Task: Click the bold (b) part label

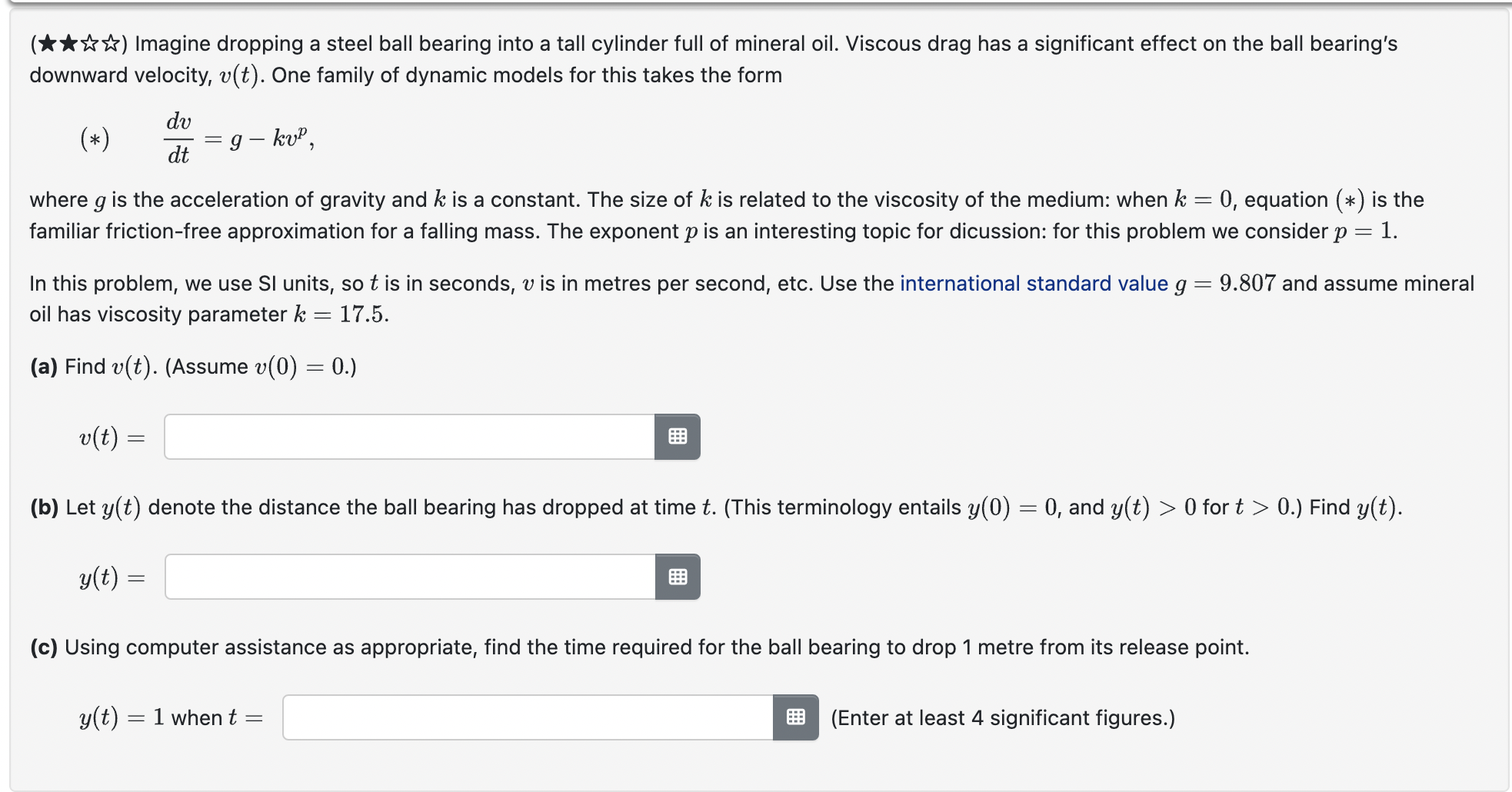Action: 45,507
